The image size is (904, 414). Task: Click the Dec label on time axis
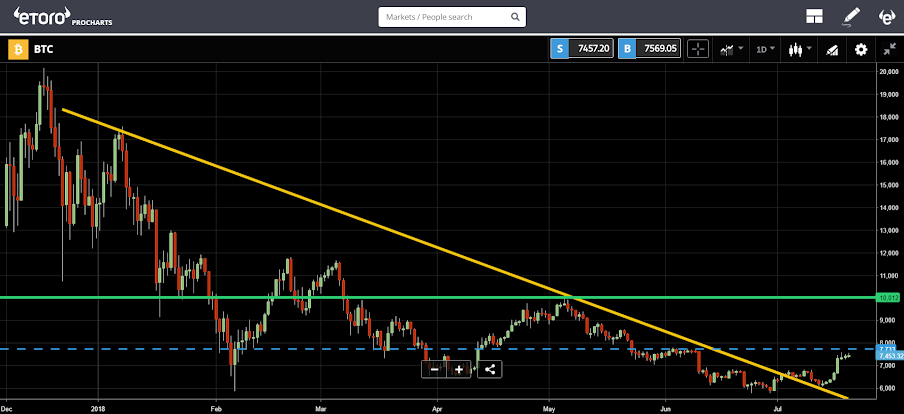pyautogui.click(x=8, y=408)
